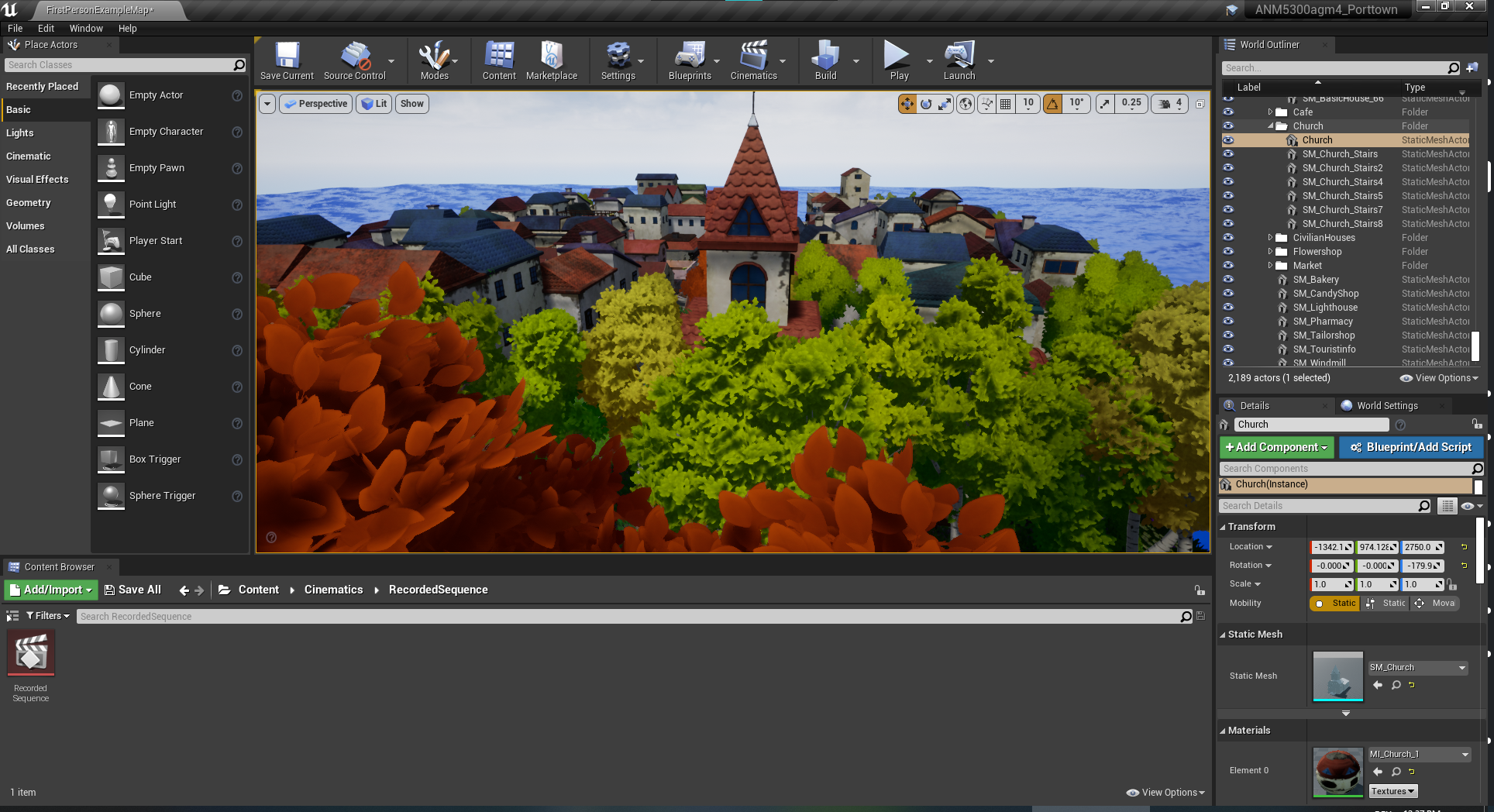This screenshot has height=812, width=1494.
Task: Select SM_Lighthouse in World Outliner
Action: (1325, 308)
